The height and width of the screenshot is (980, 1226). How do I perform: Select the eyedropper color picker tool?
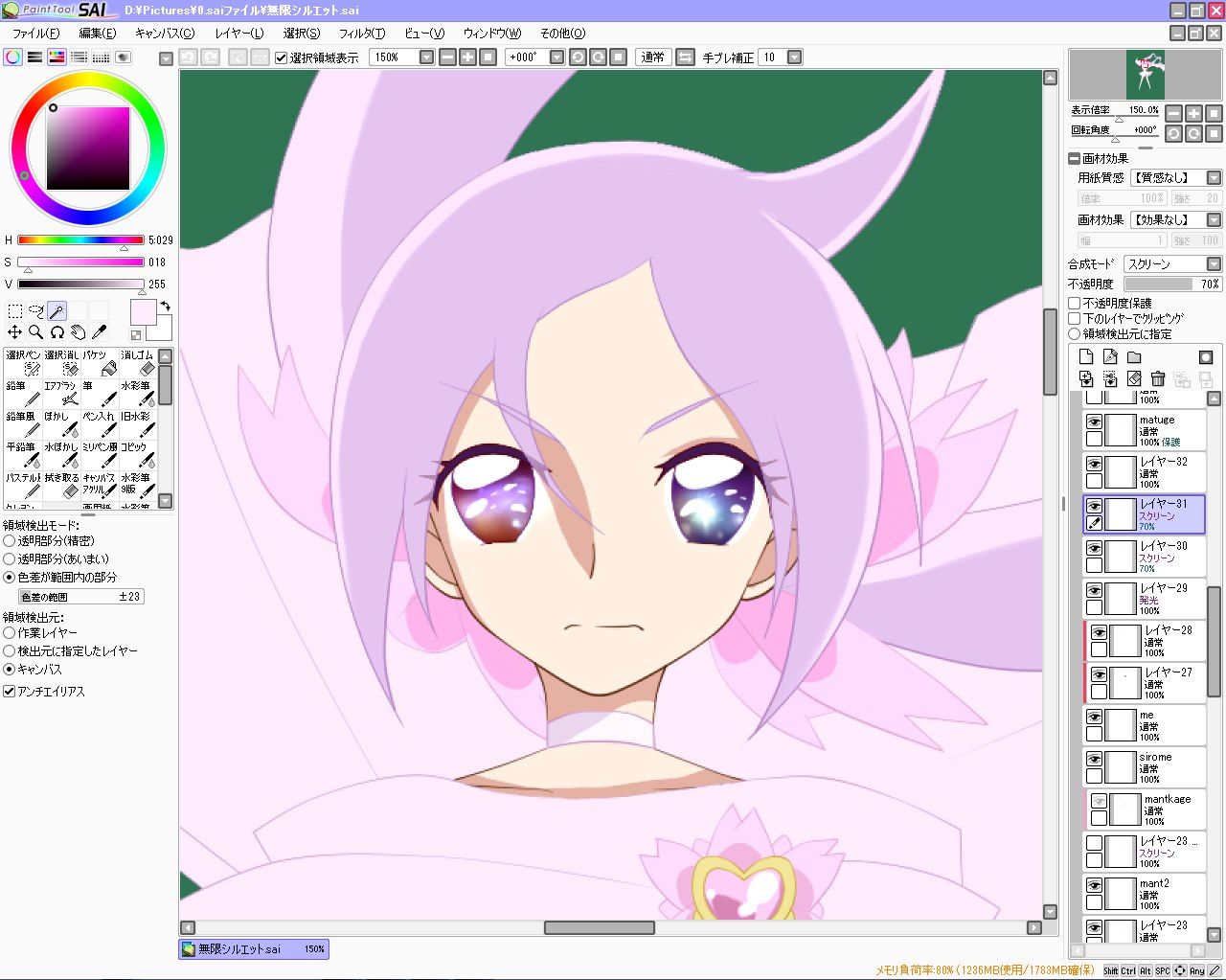click(100, 332)
